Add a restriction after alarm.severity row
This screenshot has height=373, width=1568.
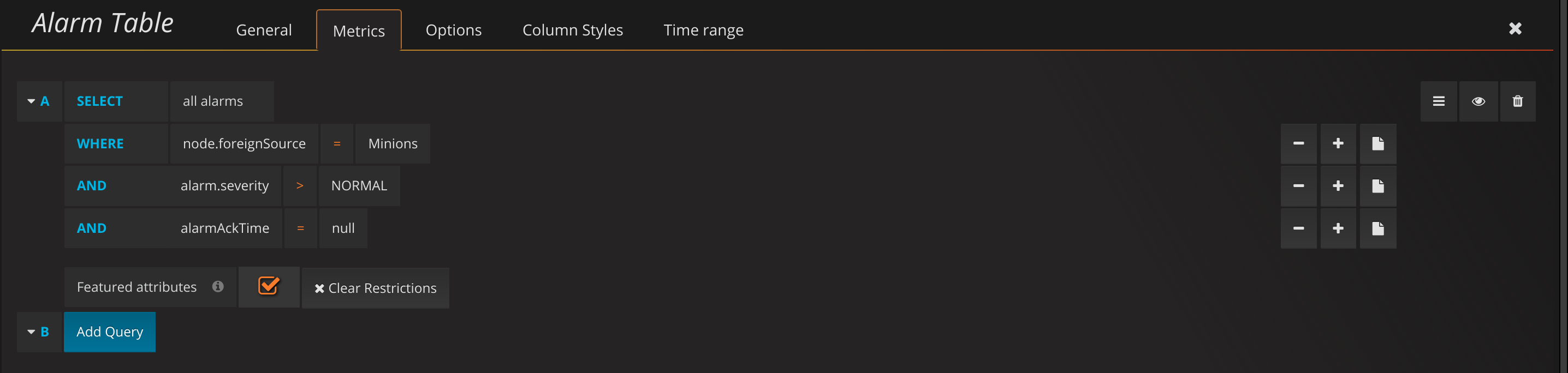coord(1338,186)
